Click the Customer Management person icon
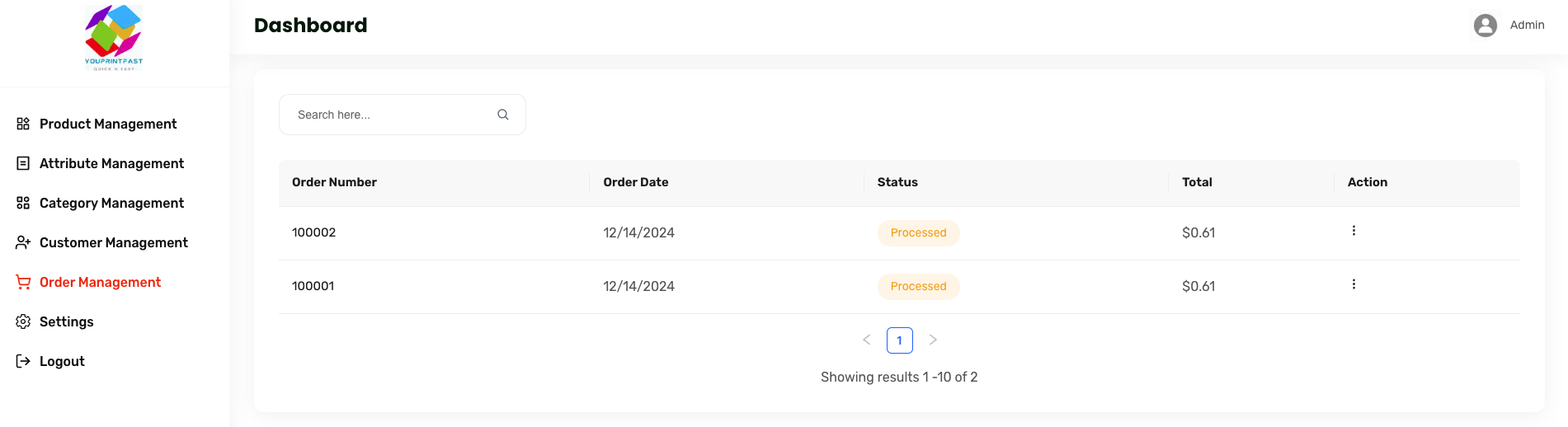Image resolution: width=1568 pixels, height=427 pixels. pyautogui.click(x=23, y=242)
